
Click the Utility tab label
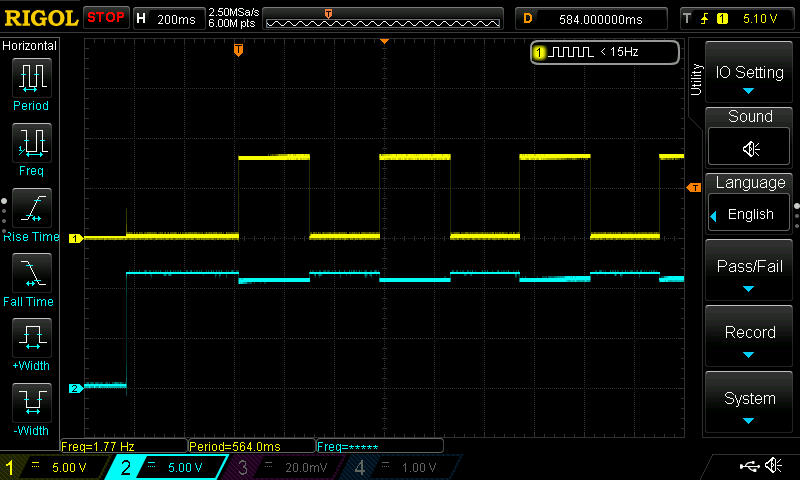(x=696, y=80)
